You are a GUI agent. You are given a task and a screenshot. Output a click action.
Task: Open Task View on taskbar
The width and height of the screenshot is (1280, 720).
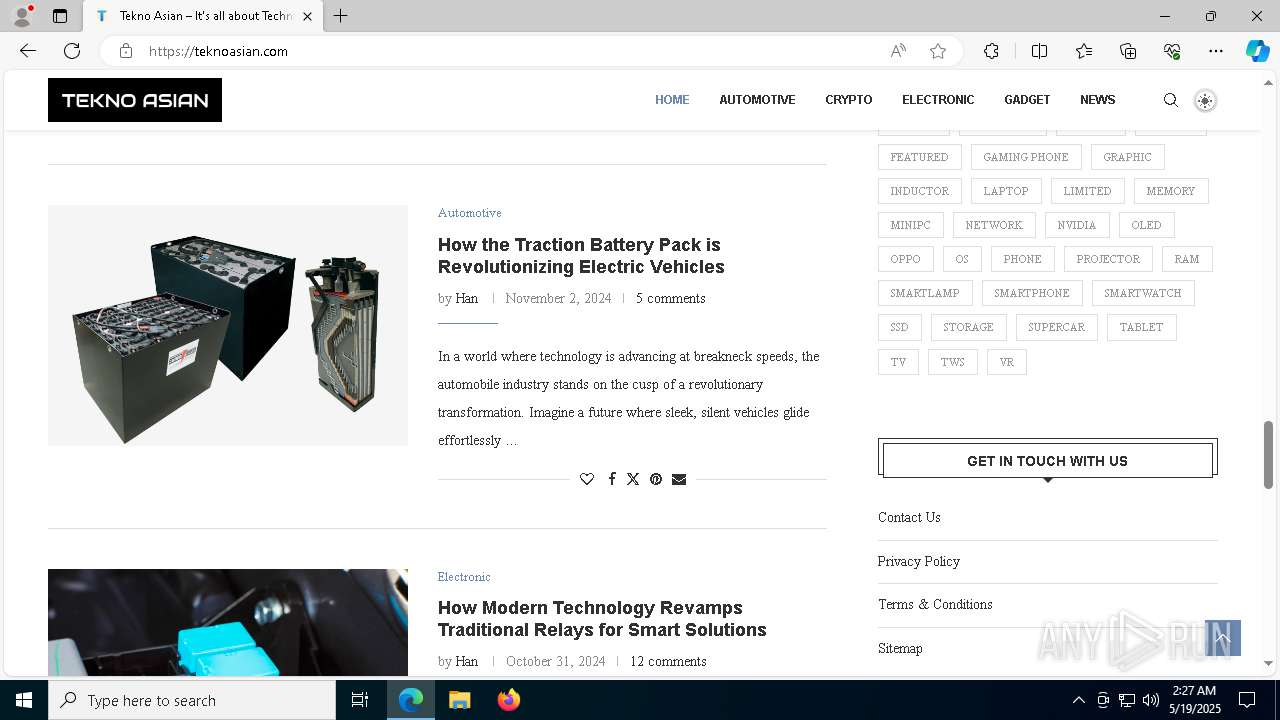coord(360,700)
